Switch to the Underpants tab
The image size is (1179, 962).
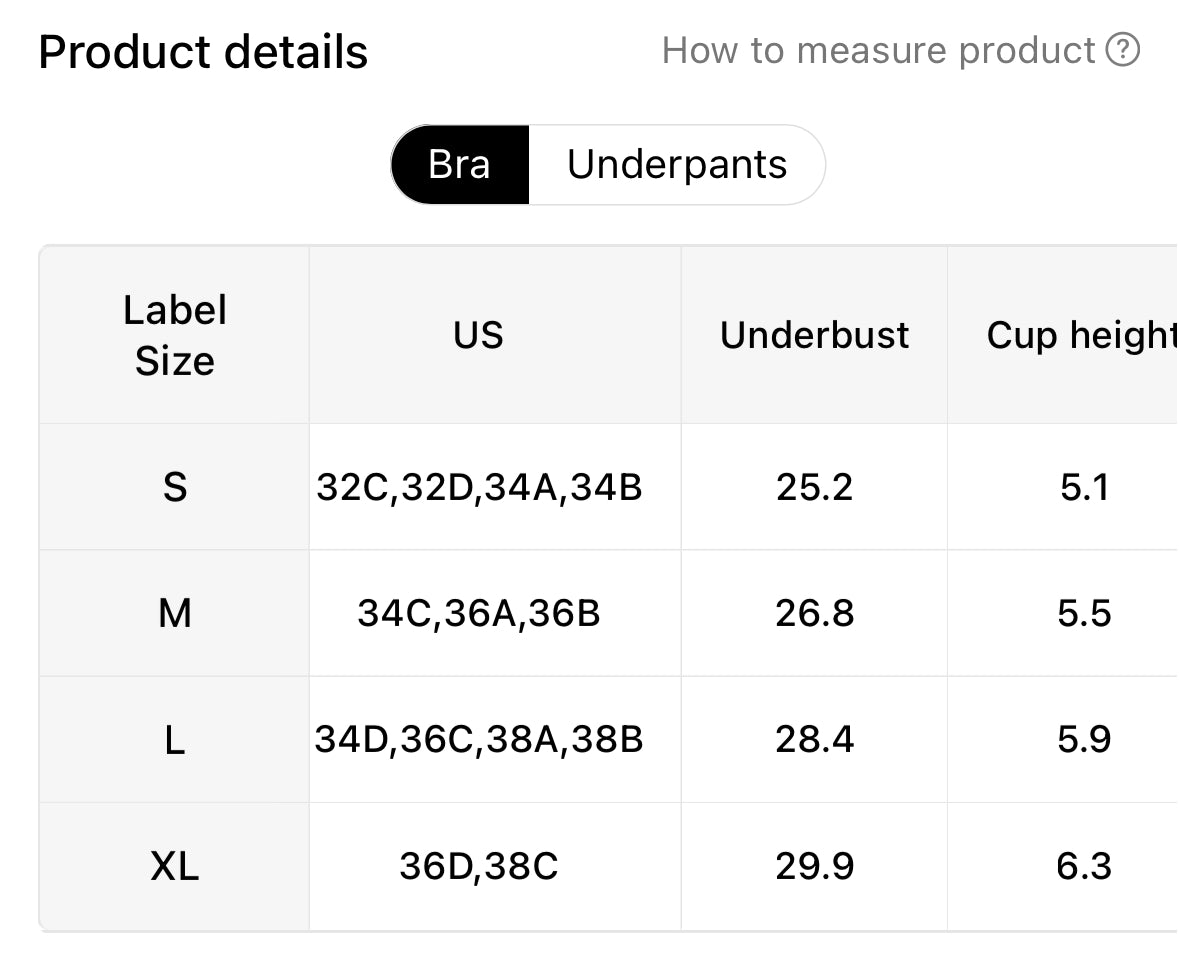coord(677,165)
